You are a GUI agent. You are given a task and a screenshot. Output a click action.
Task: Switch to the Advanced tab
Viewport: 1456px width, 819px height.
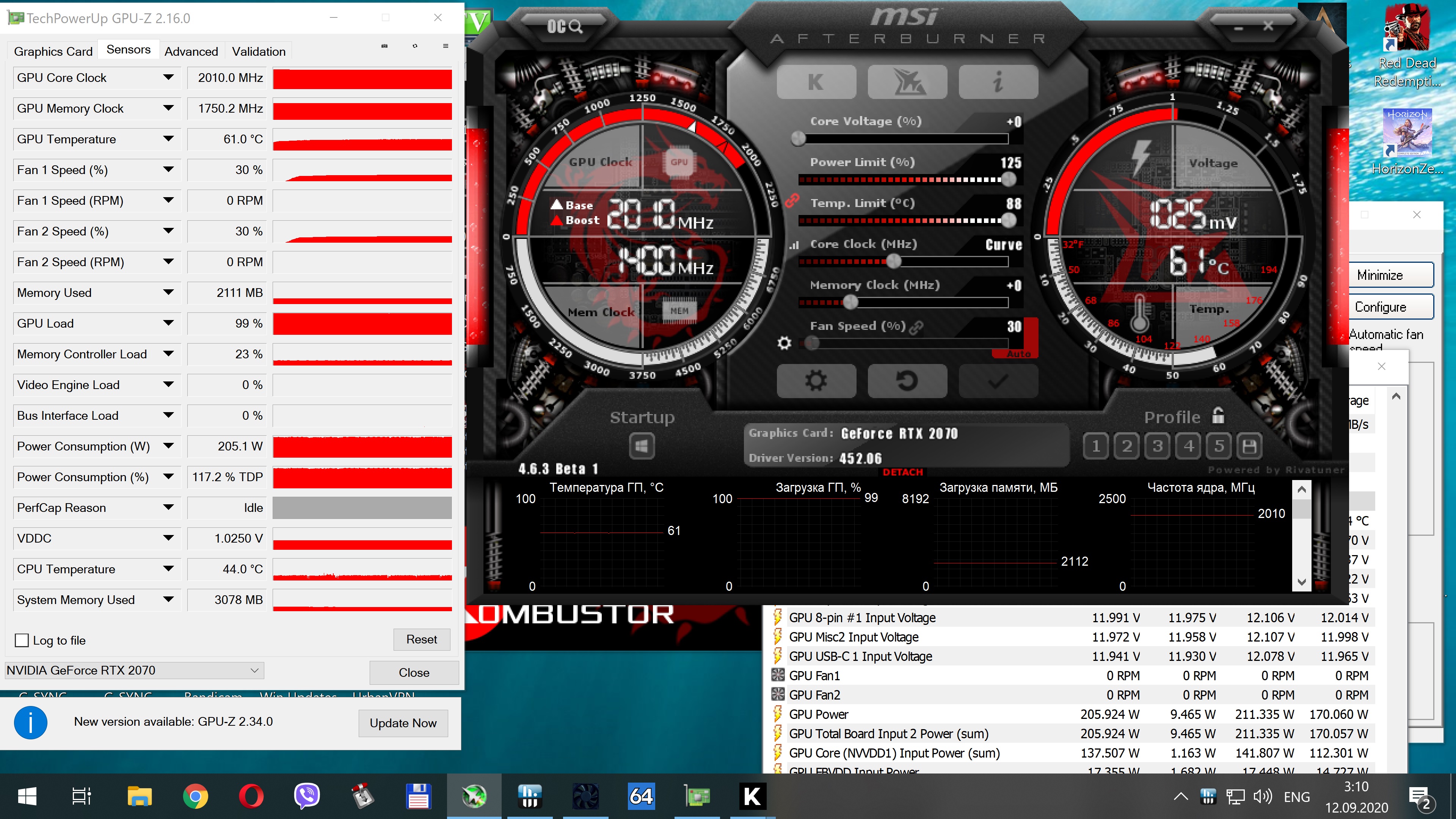click(x=191, y=52)
